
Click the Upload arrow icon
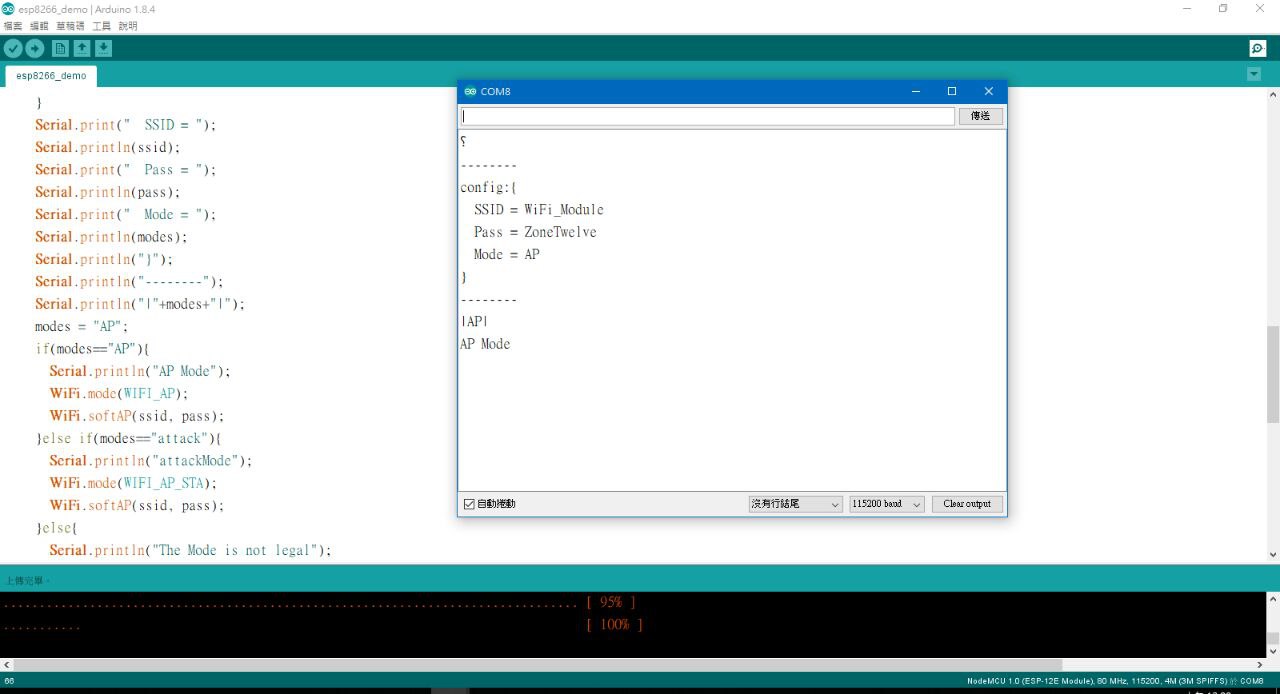pos(35,48)
